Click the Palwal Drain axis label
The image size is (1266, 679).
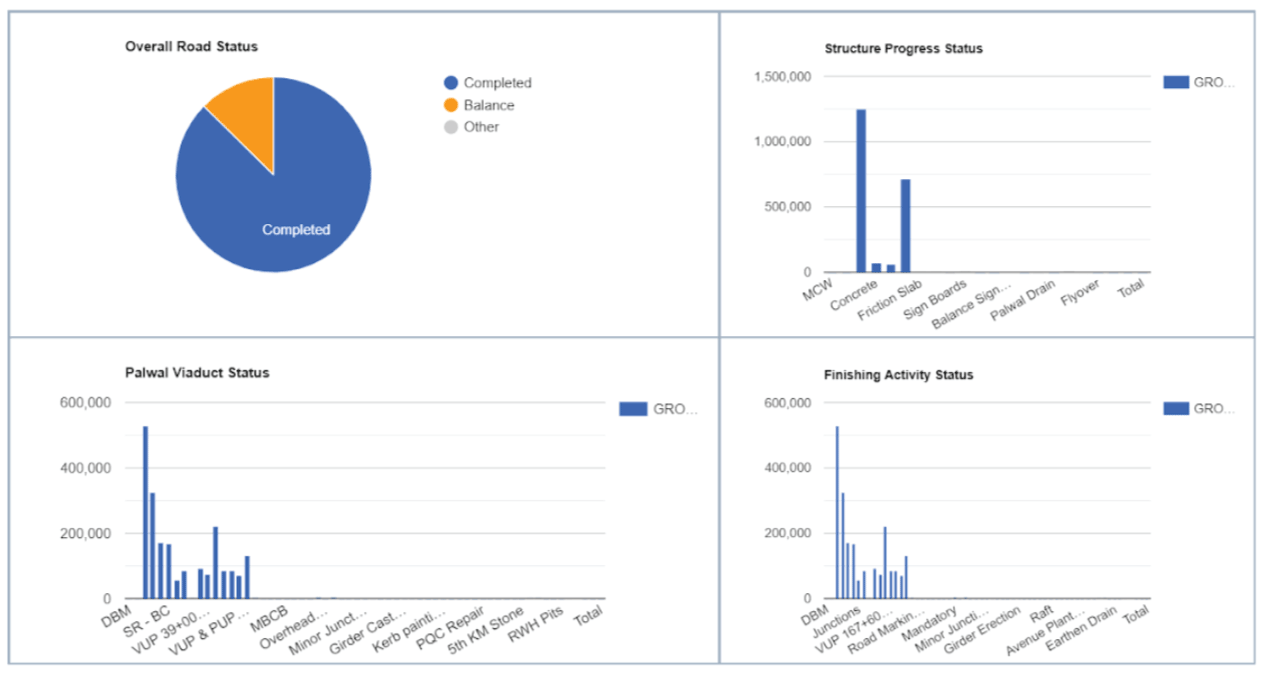(x=1022, y=301)
